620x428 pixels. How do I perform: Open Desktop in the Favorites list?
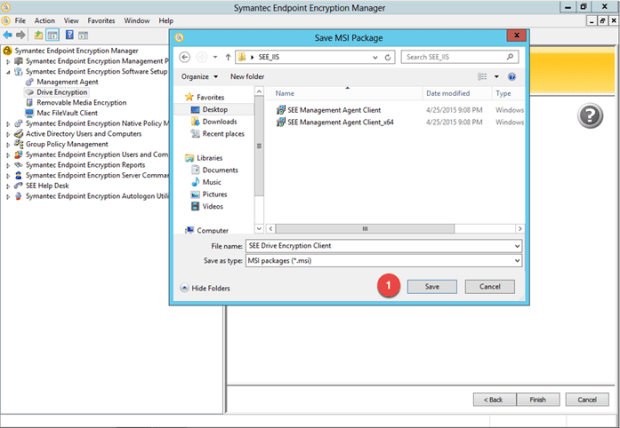[215, 109]
